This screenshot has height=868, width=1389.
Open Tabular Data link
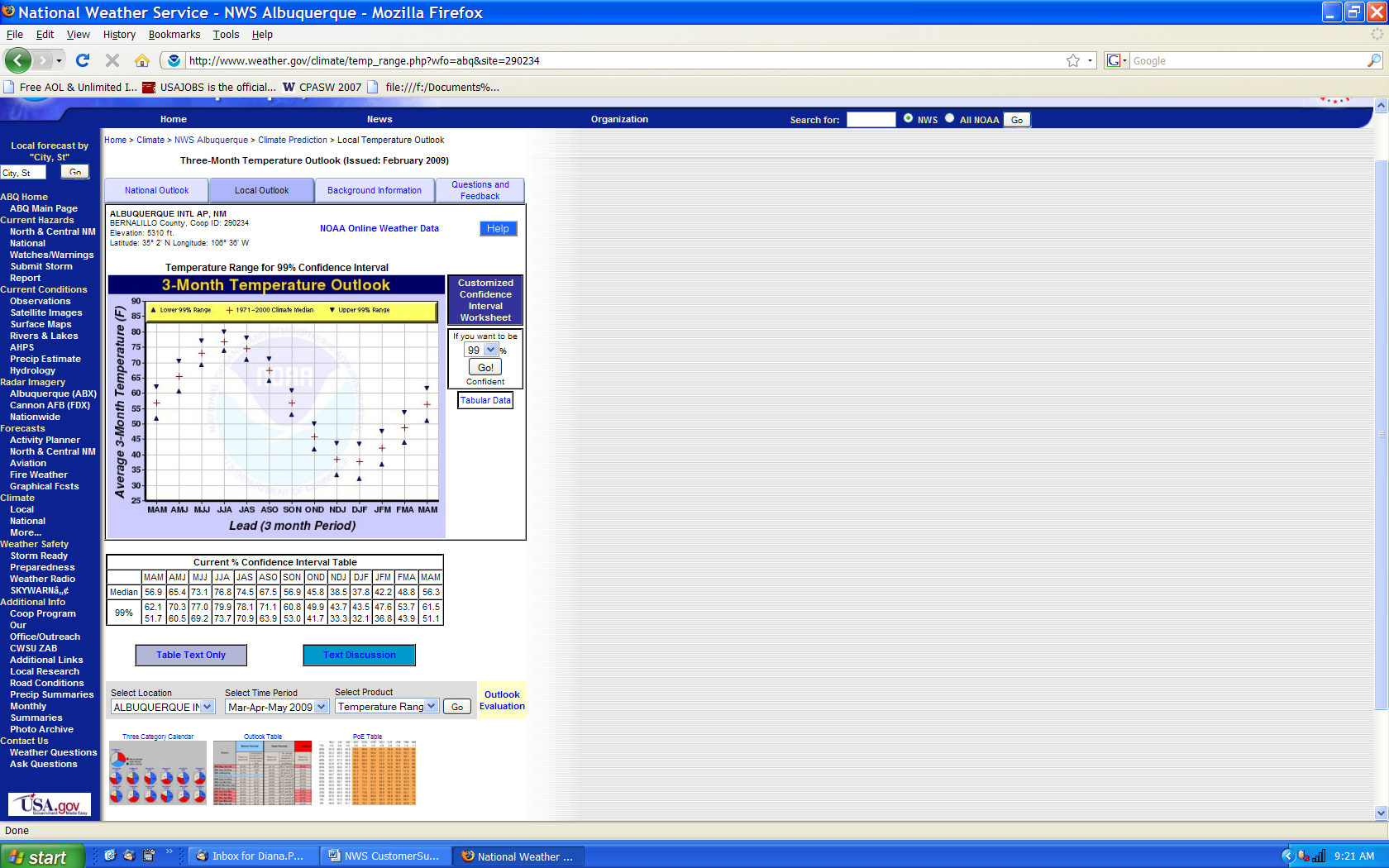click(x=485, y=400)
